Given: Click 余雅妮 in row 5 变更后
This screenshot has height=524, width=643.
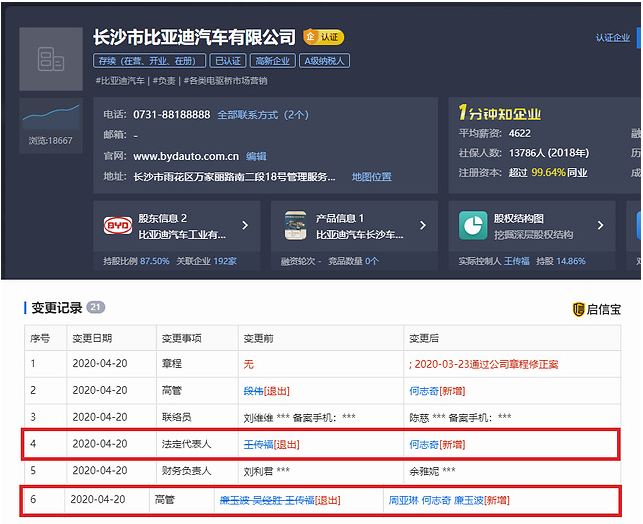Looking at the screenshot, I should (x=424, y=472).
